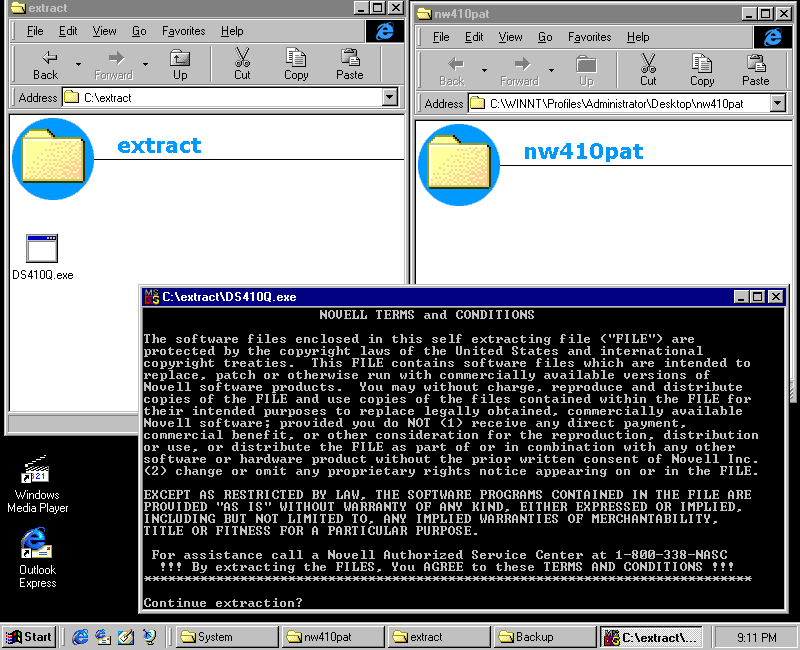800x650 pixels.
Task: Click the 9:11 PM system tray clock
Action: coord(757,637)
